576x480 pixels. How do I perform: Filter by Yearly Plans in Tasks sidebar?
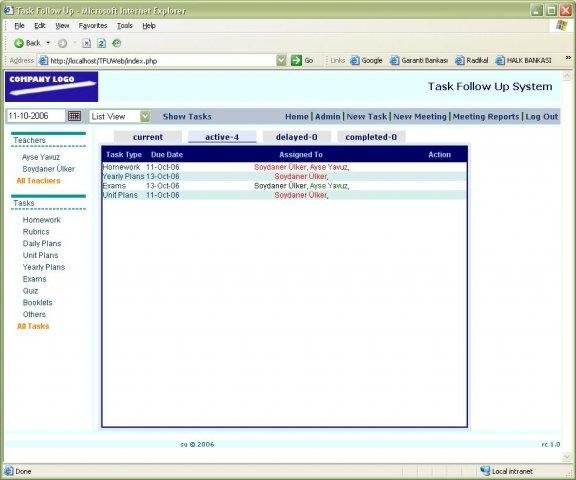pos(44,267)
